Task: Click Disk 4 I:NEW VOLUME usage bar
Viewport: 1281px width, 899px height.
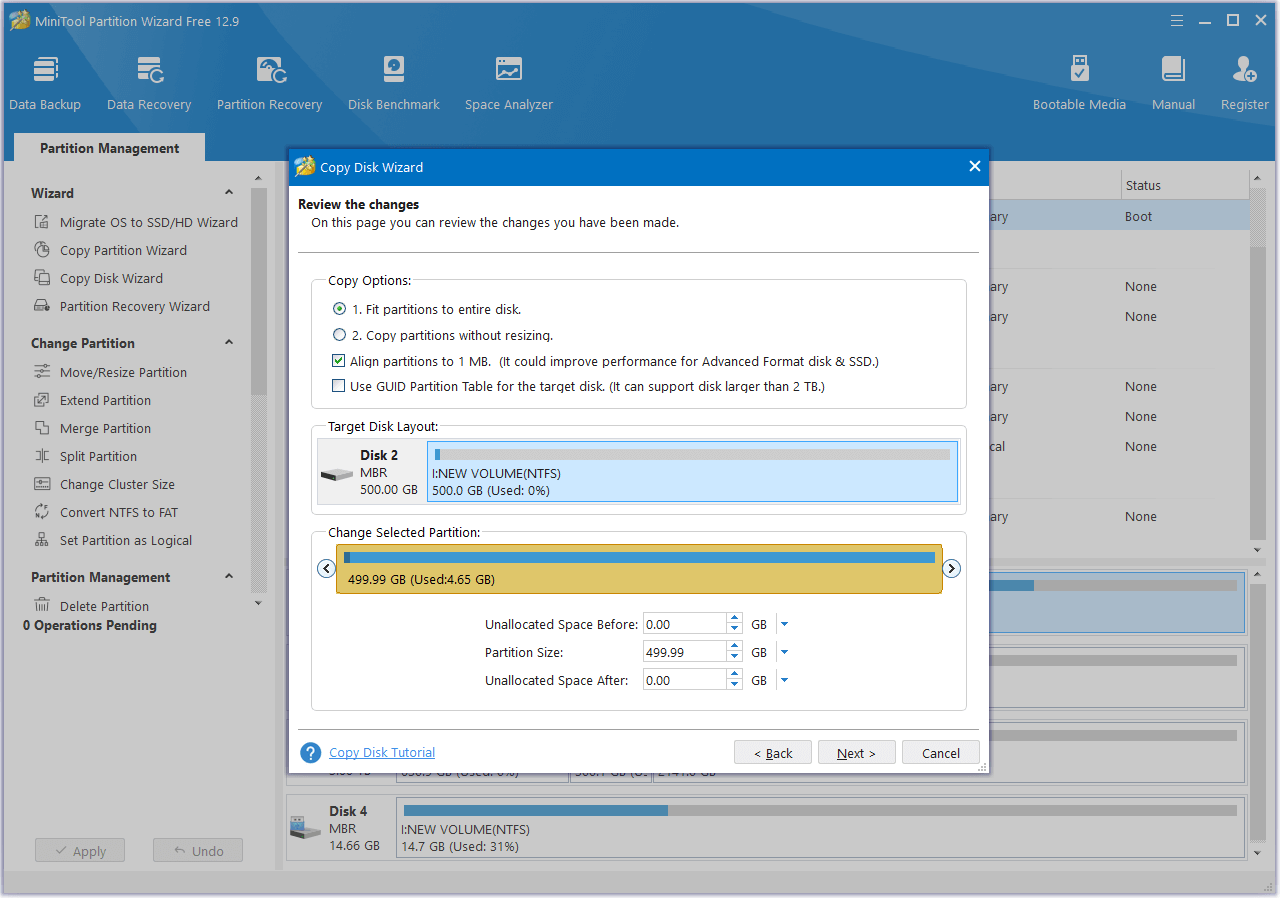Action: (x=820, y=810)
